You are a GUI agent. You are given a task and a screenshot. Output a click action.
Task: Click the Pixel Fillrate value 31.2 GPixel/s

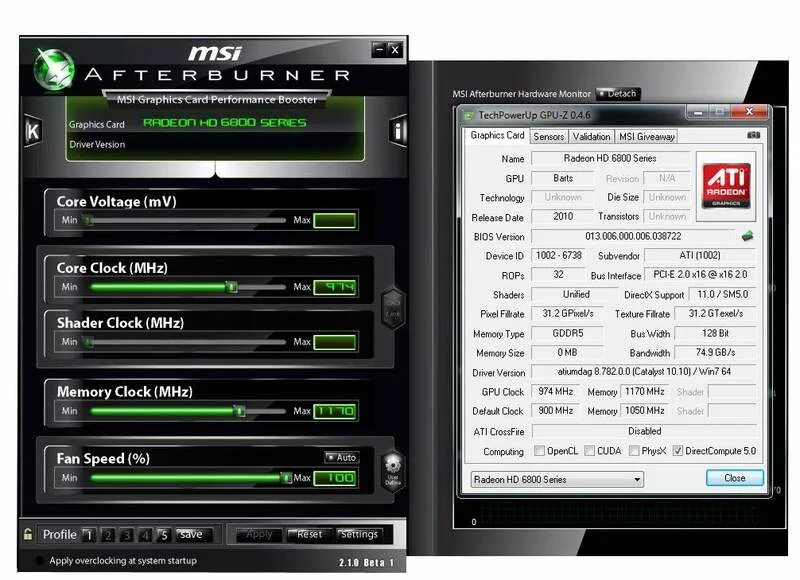pyautogui.click(x=567, y=313)
